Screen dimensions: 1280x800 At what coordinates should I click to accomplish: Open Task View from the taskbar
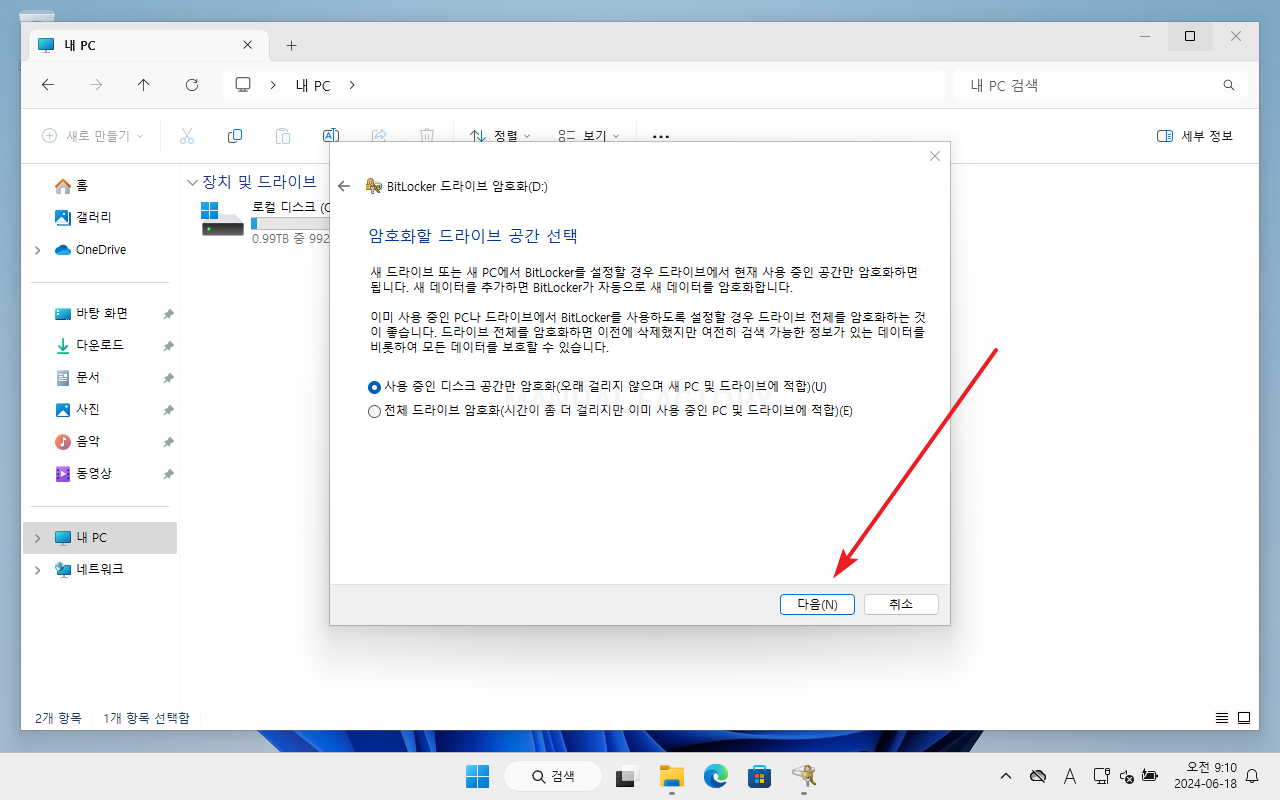click(x=627, y=776)
